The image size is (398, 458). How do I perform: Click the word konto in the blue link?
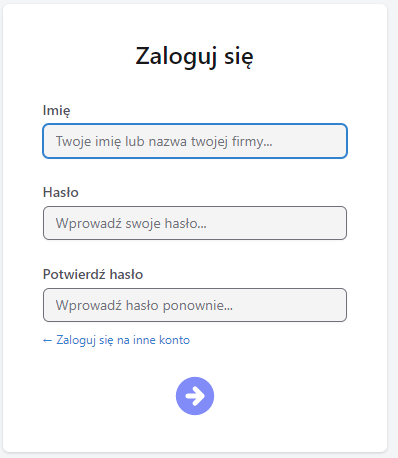[174, 340]
